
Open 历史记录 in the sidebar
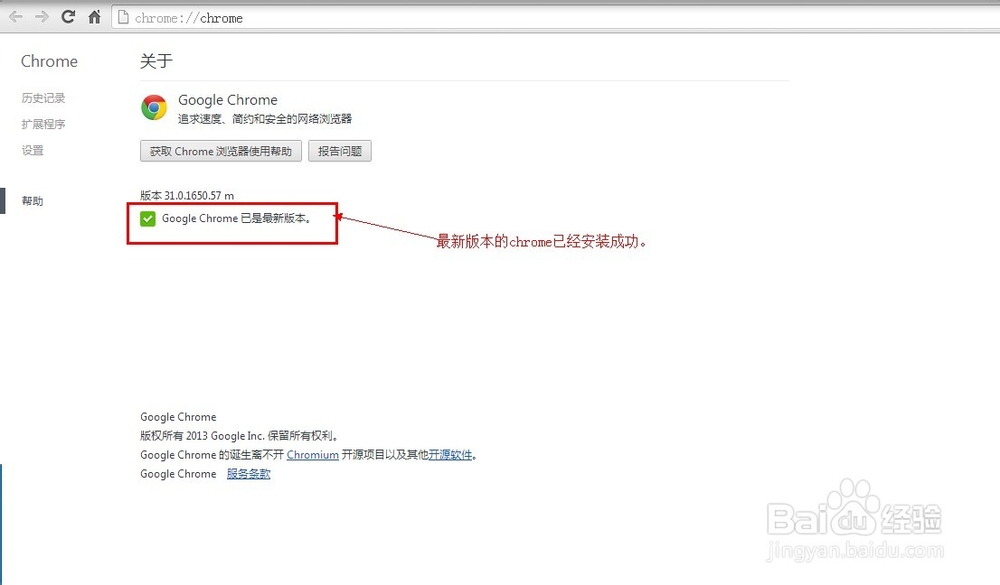(x=43, y=98)
